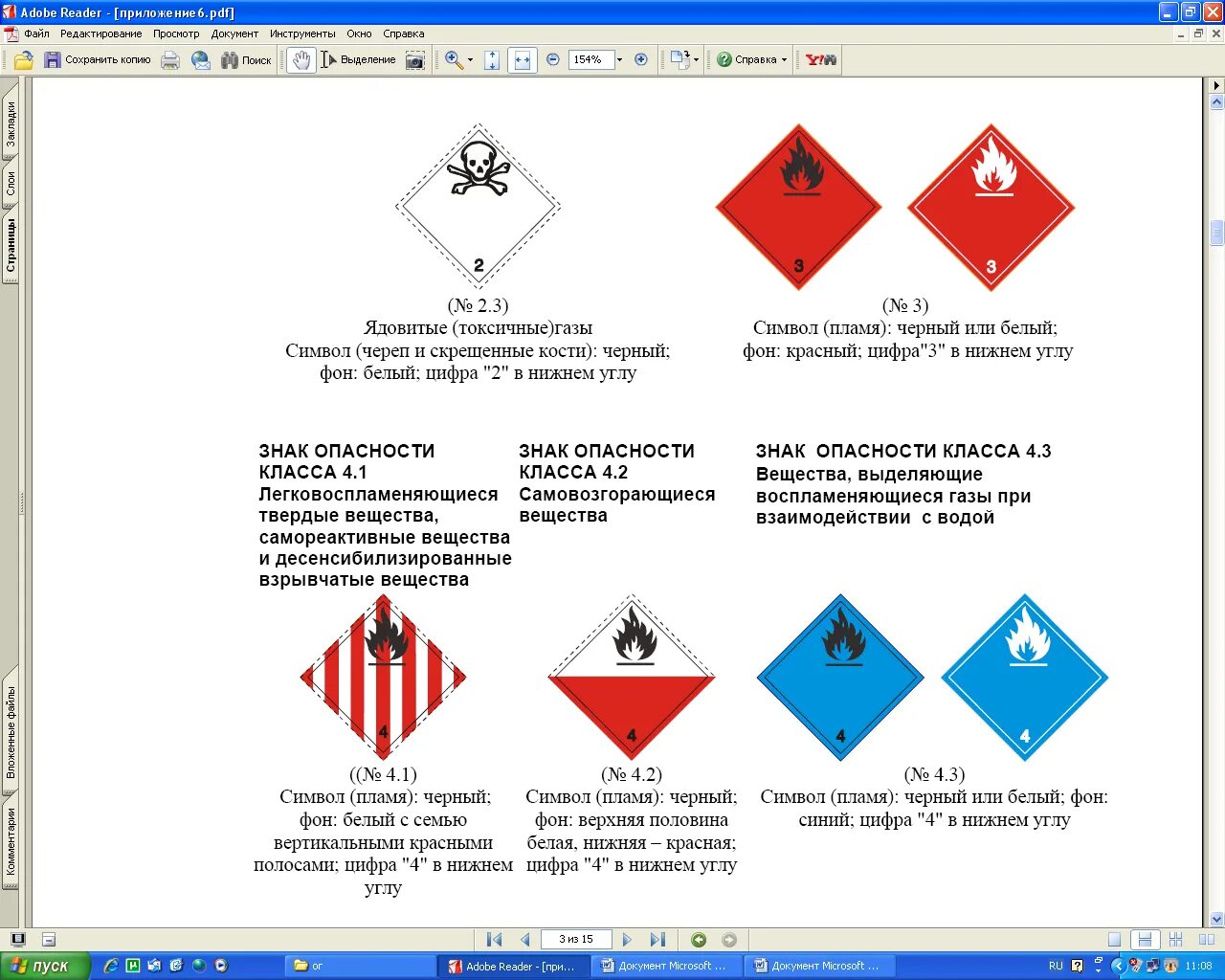The image size is (1225, 980).
Task: Click the navigation pane divider handle
Action: [23, 502]
